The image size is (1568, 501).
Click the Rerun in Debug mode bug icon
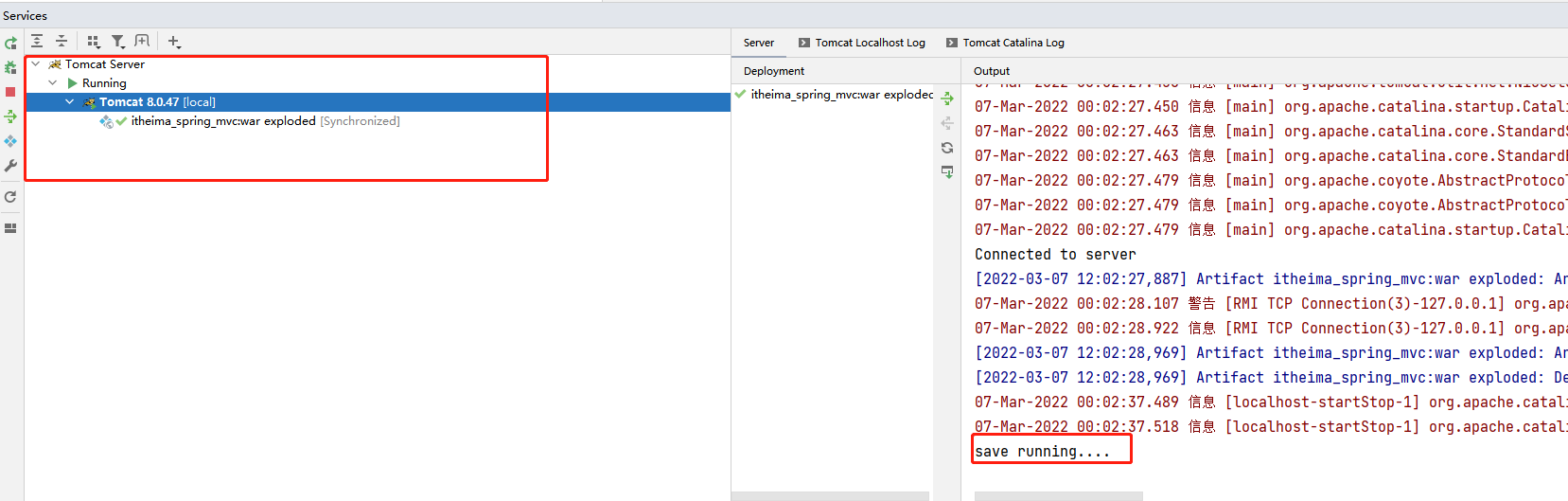10,67
